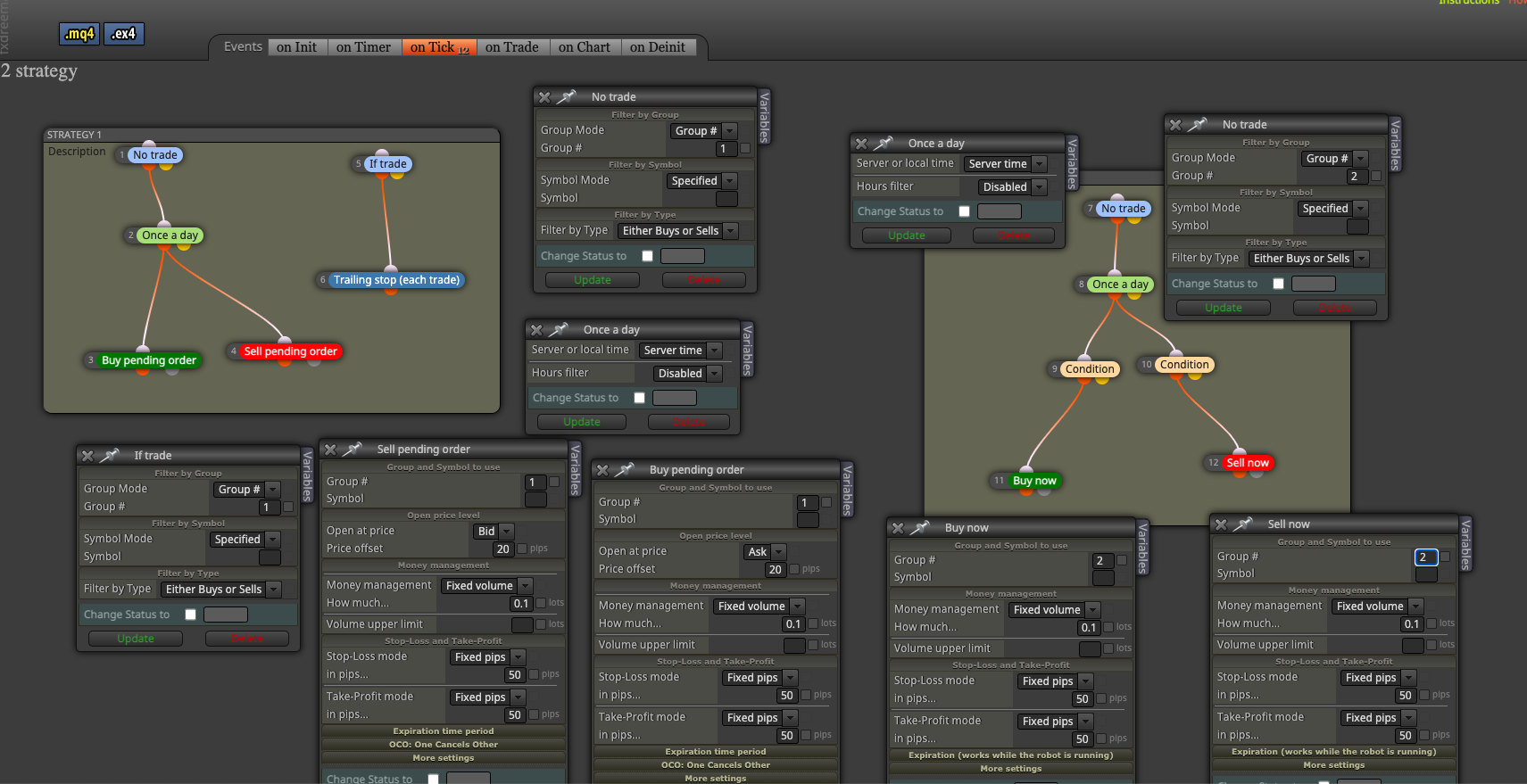Select the on Chart events tab

point(584,47)
